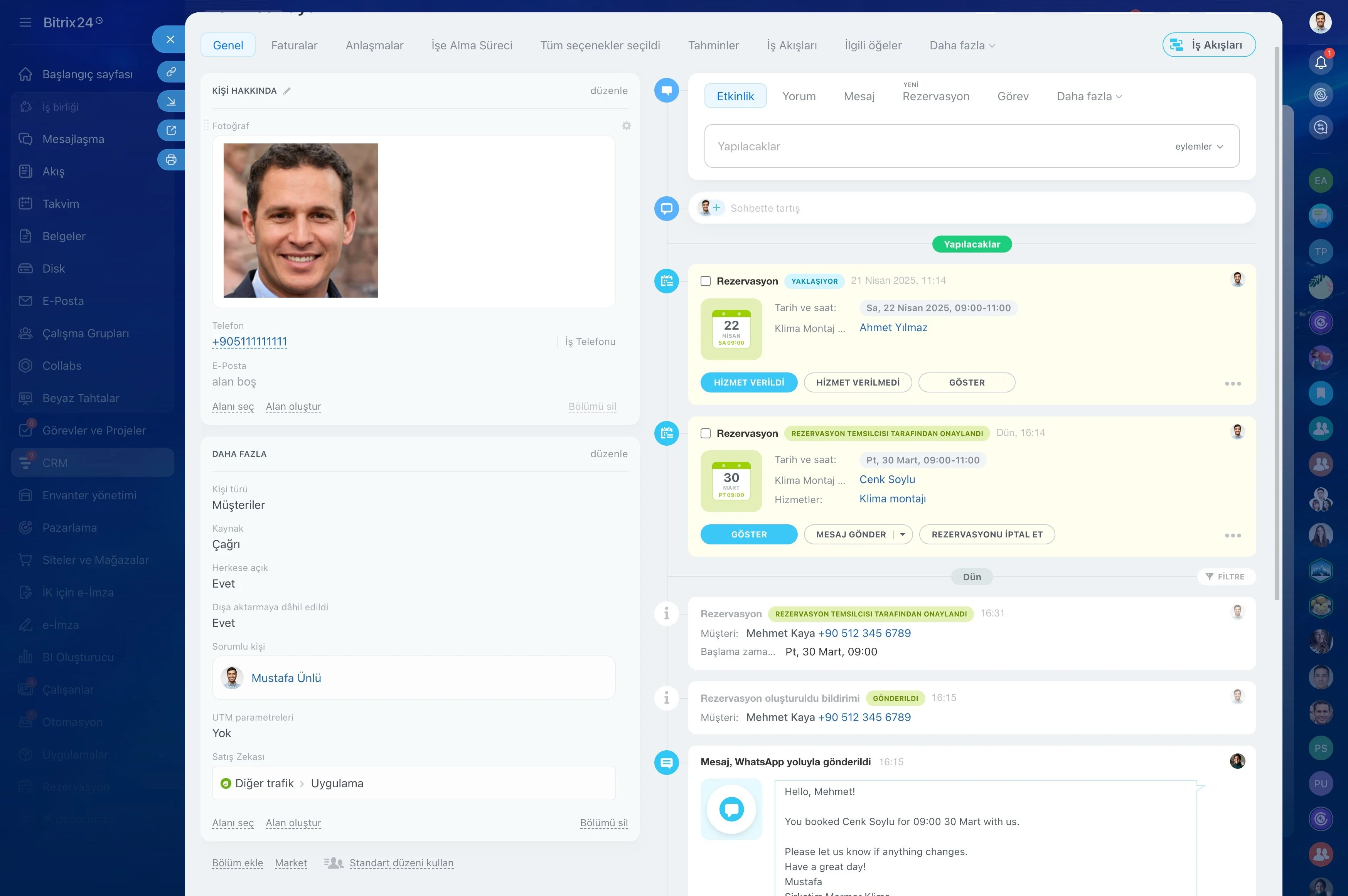This screenshot has width=1348, height=896.
Task: Open contact in new window icon
Action: tap(171, 130)
